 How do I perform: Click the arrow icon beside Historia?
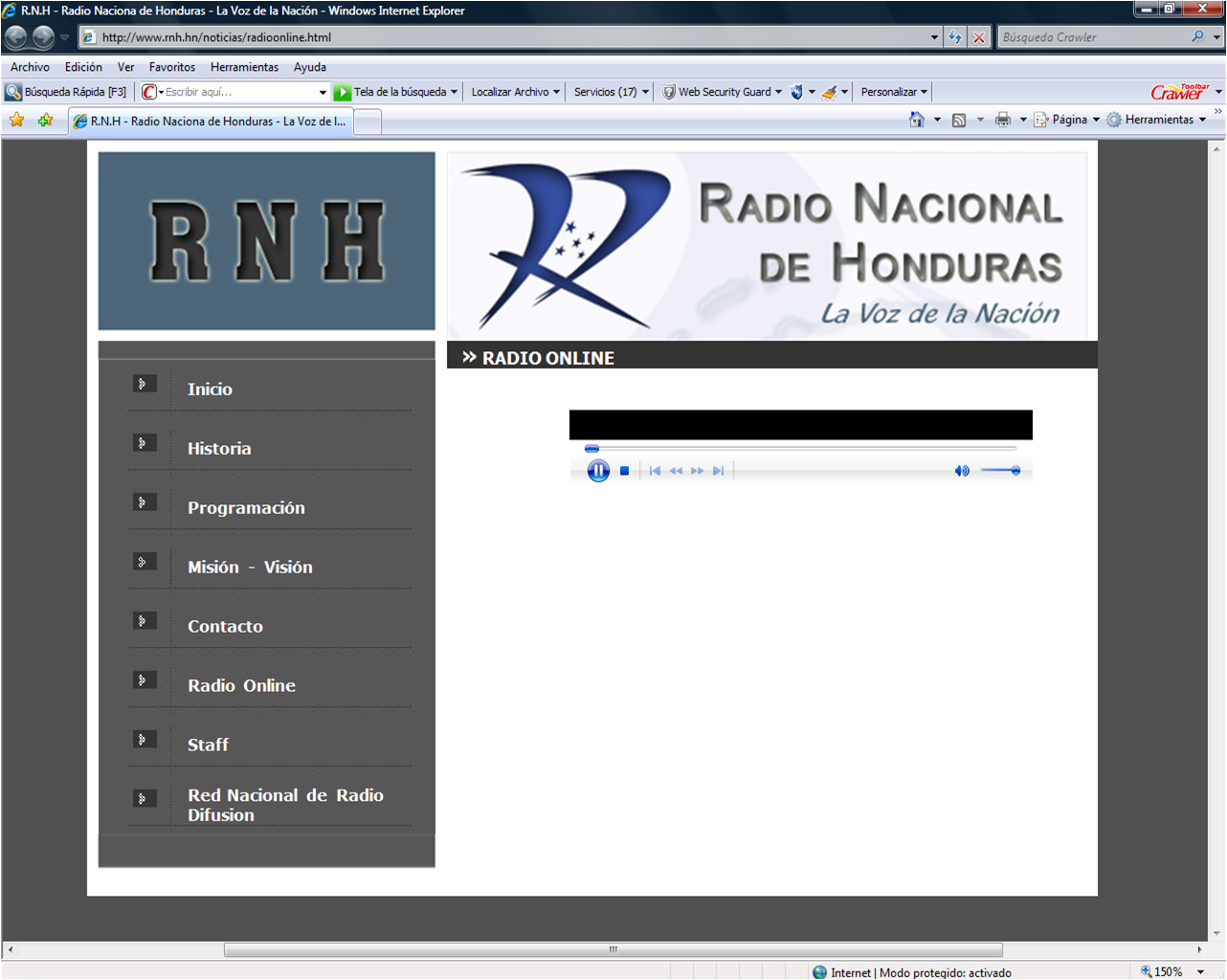(144, 443)
